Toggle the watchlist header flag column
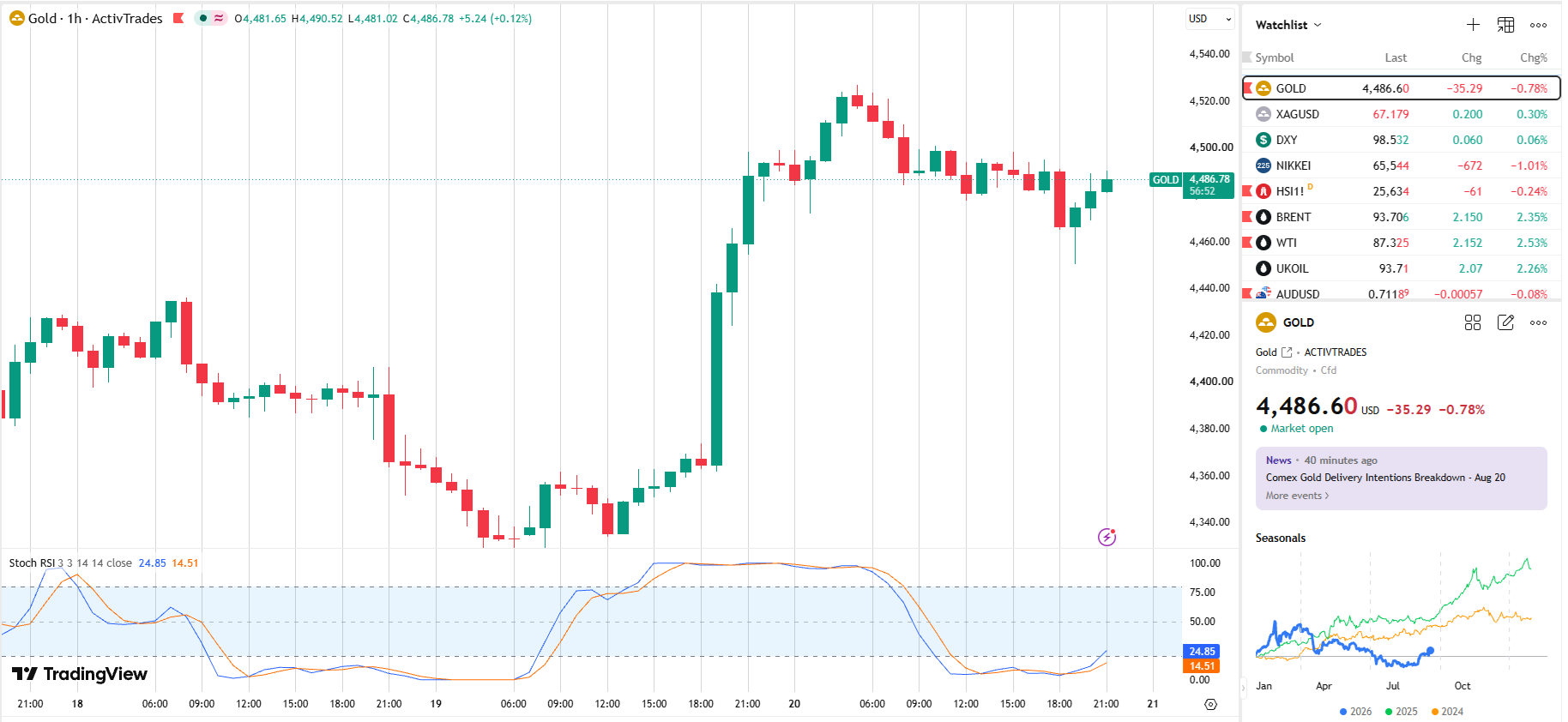 [1247, 57]
